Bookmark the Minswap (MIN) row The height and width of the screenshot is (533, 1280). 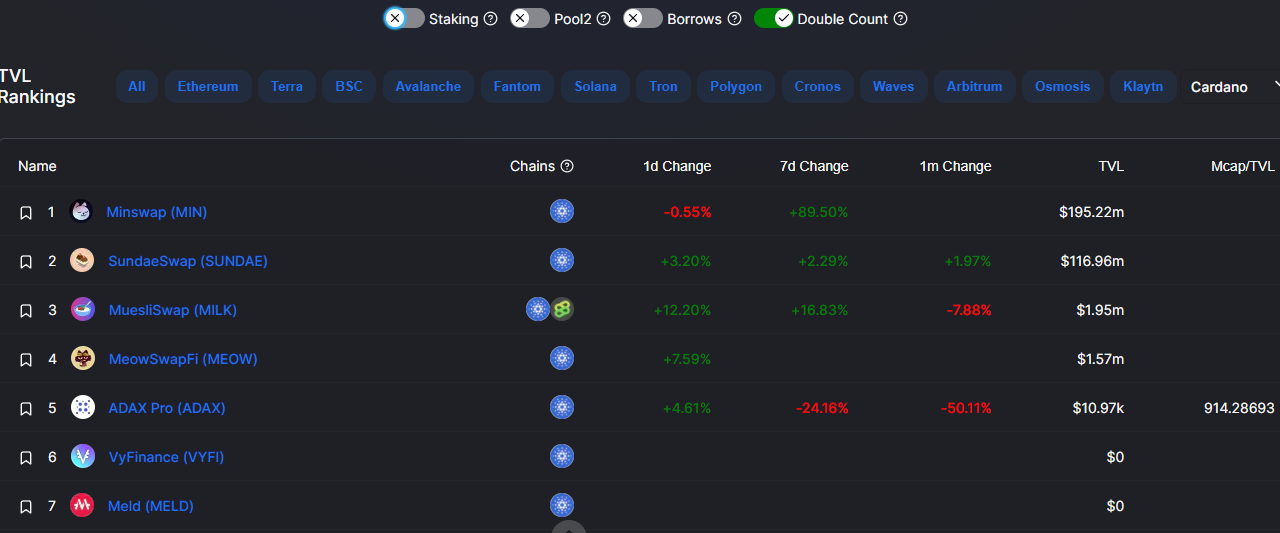click(26, 213)
